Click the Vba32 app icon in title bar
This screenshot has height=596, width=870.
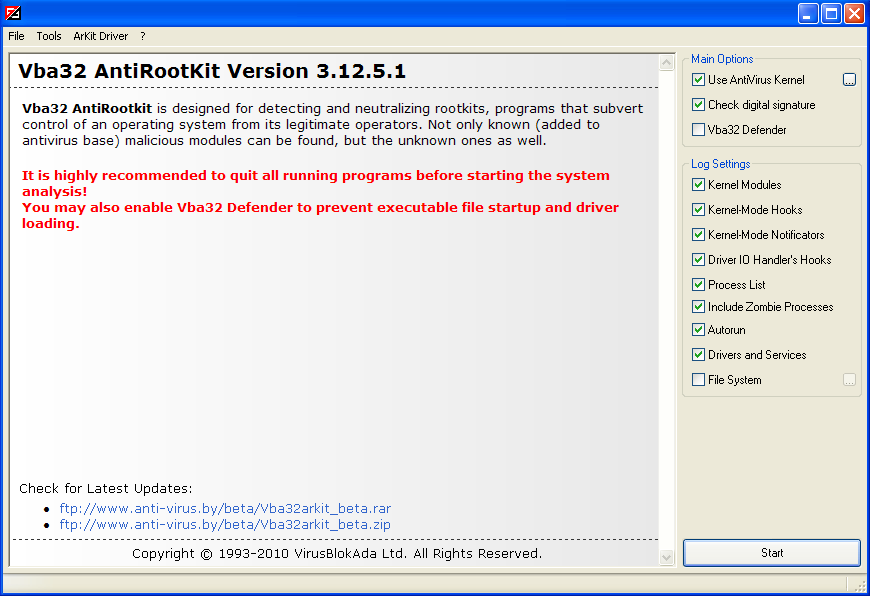coord(13,12)
